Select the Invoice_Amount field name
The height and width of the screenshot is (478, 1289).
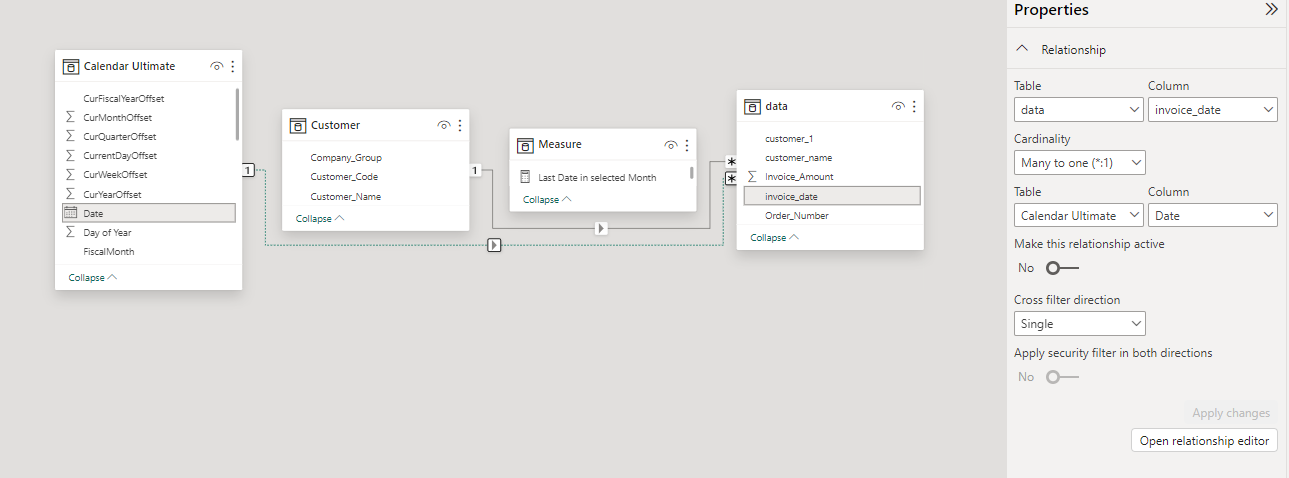[x=799, y=177]
